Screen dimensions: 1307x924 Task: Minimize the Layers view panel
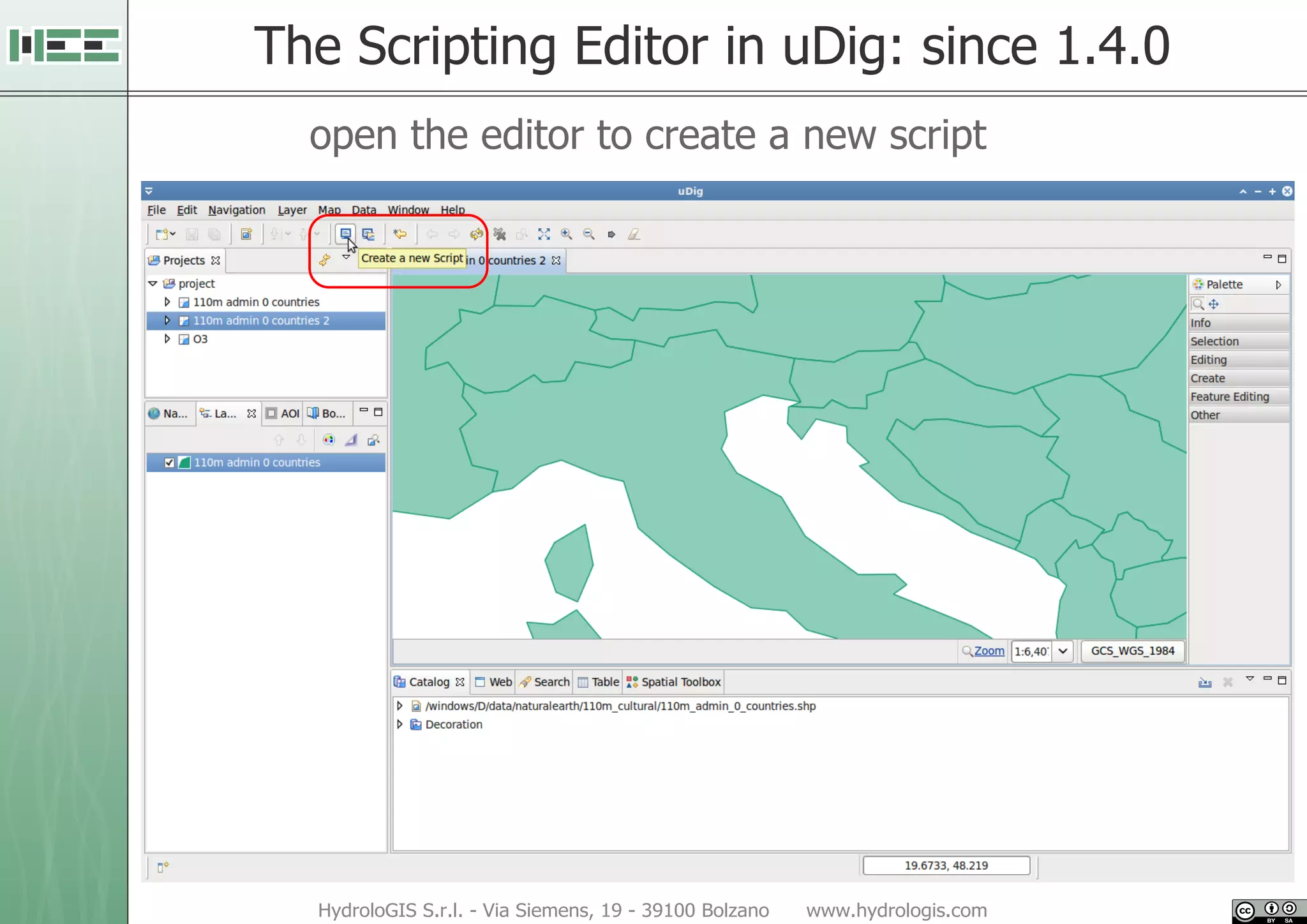coord(364,410)
